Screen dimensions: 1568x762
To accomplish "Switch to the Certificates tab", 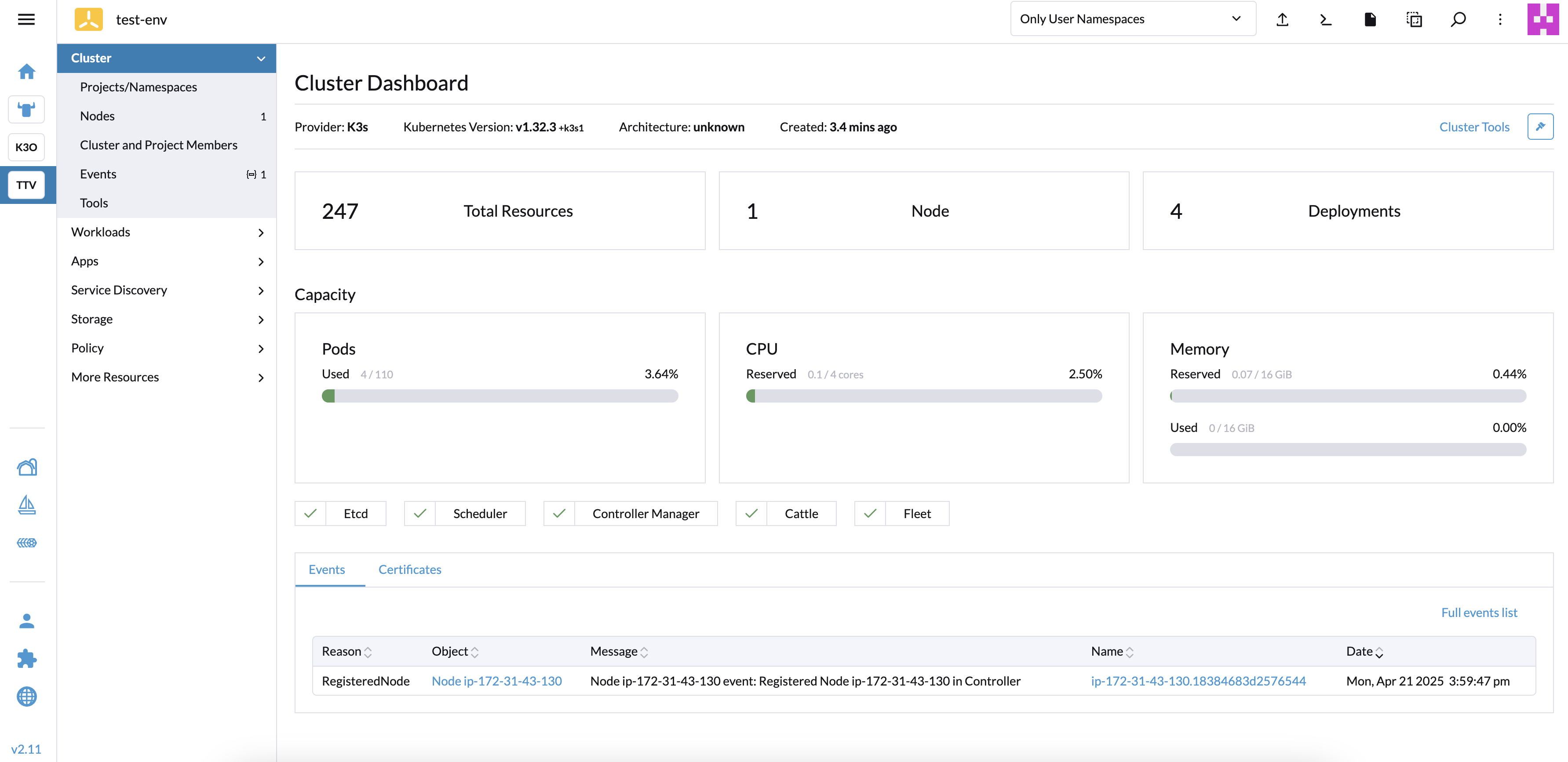I will point(410,570).
